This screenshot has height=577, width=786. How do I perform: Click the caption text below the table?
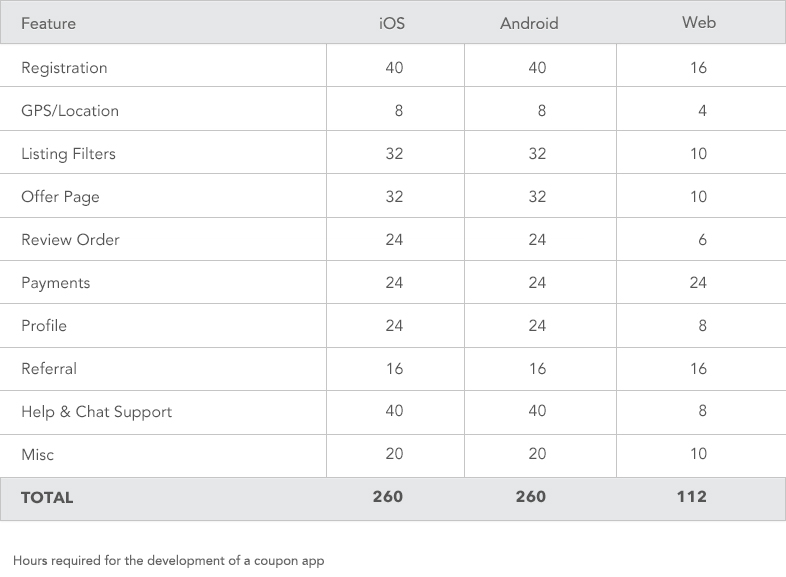169,561
